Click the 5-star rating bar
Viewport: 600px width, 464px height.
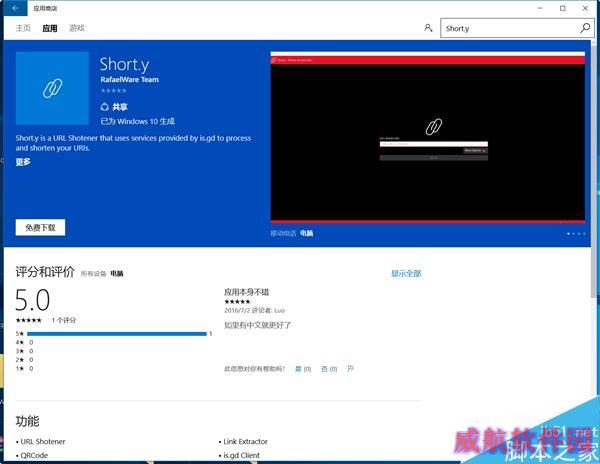point(117,334)
